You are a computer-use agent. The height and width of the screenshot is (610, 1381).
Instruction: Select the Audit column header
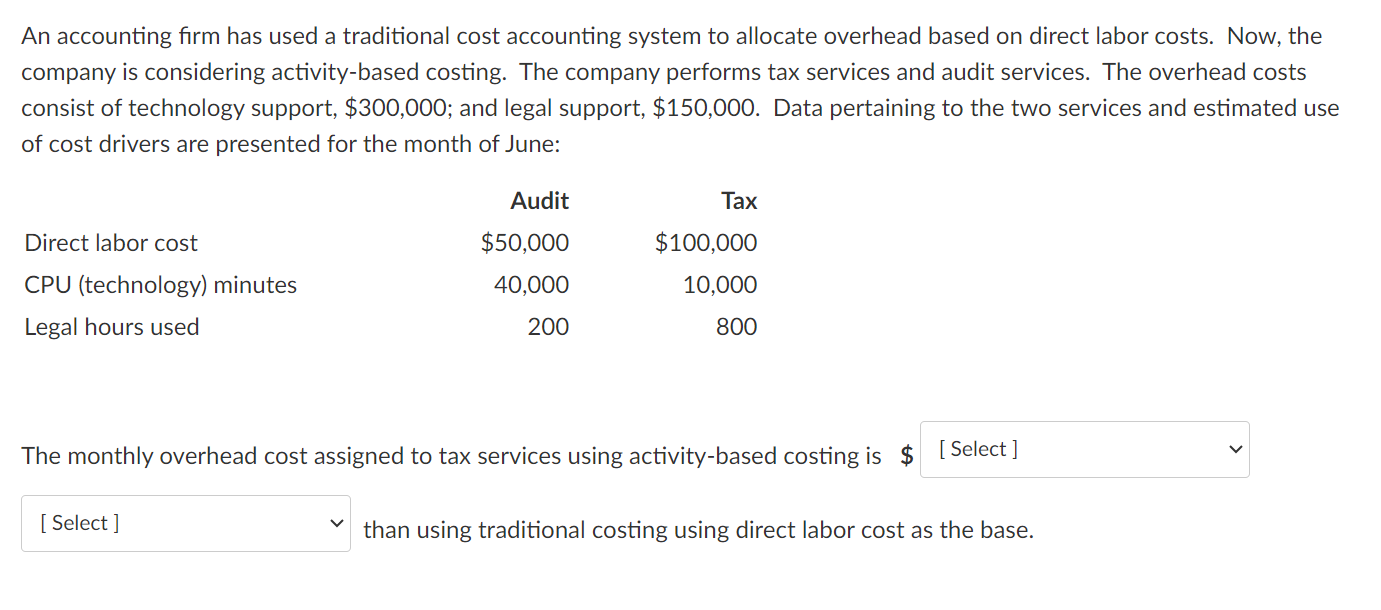tap(540, 200)
